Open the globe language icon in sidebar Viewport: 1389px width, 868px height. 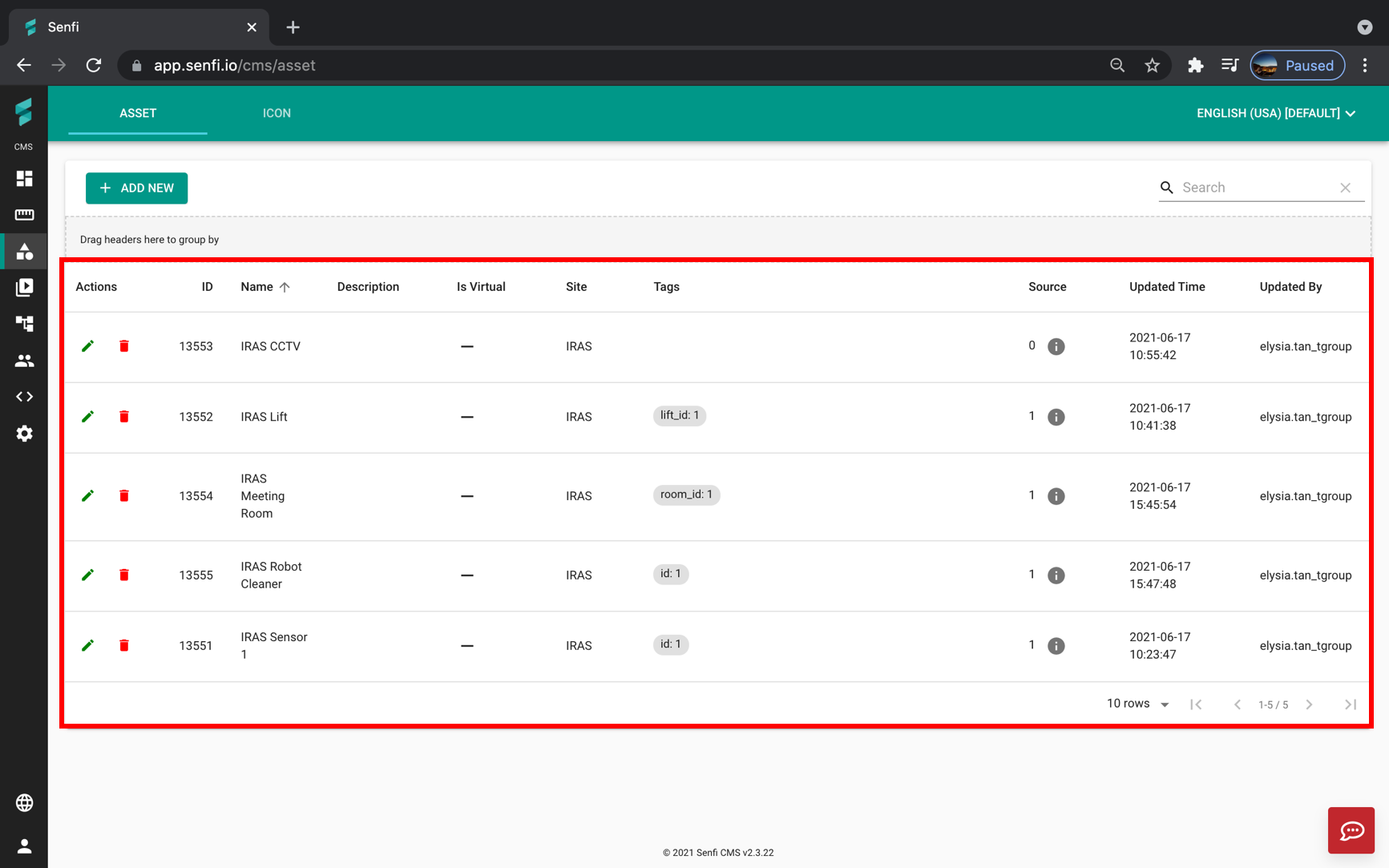tap(24, 802)
